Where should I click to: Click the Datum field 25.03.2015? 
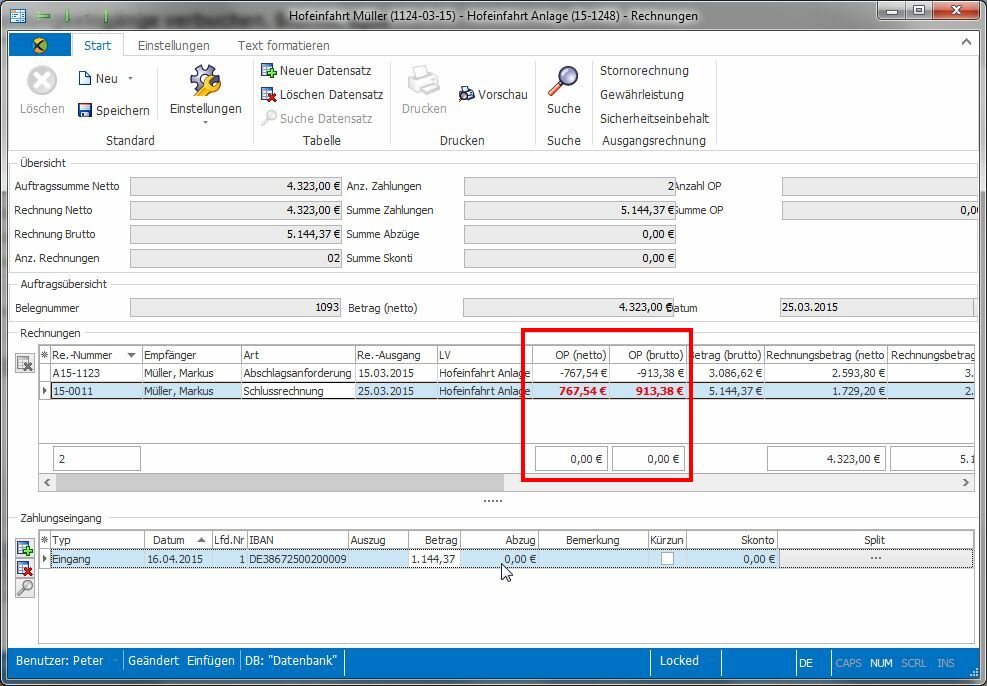(876, 308)
